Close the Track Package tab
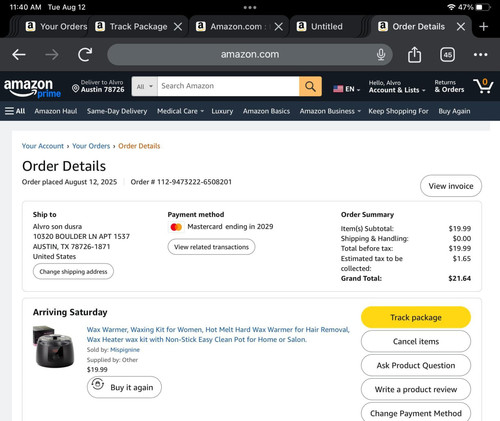The image size is (500, 421). [178, 26]
